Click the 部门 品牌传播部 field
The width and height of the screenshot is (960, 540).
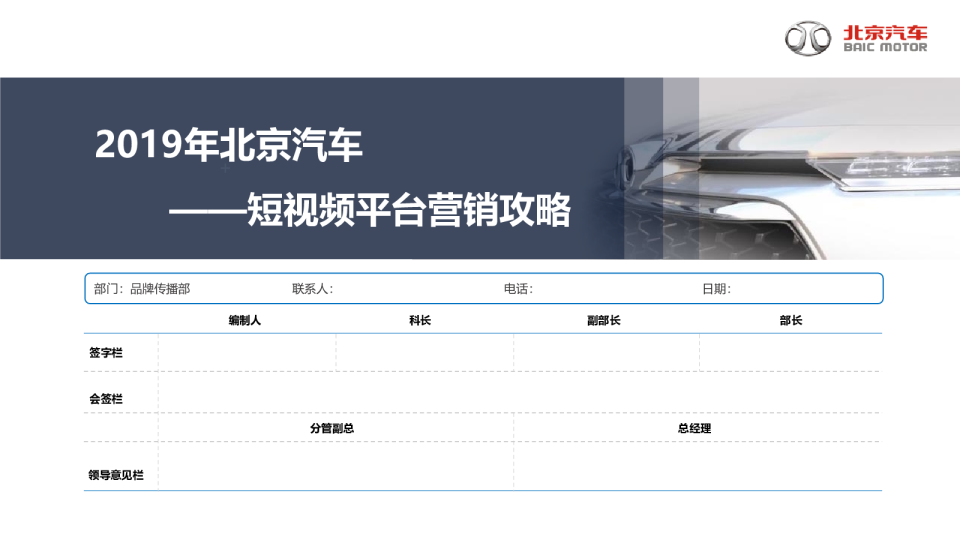point(142,289)
